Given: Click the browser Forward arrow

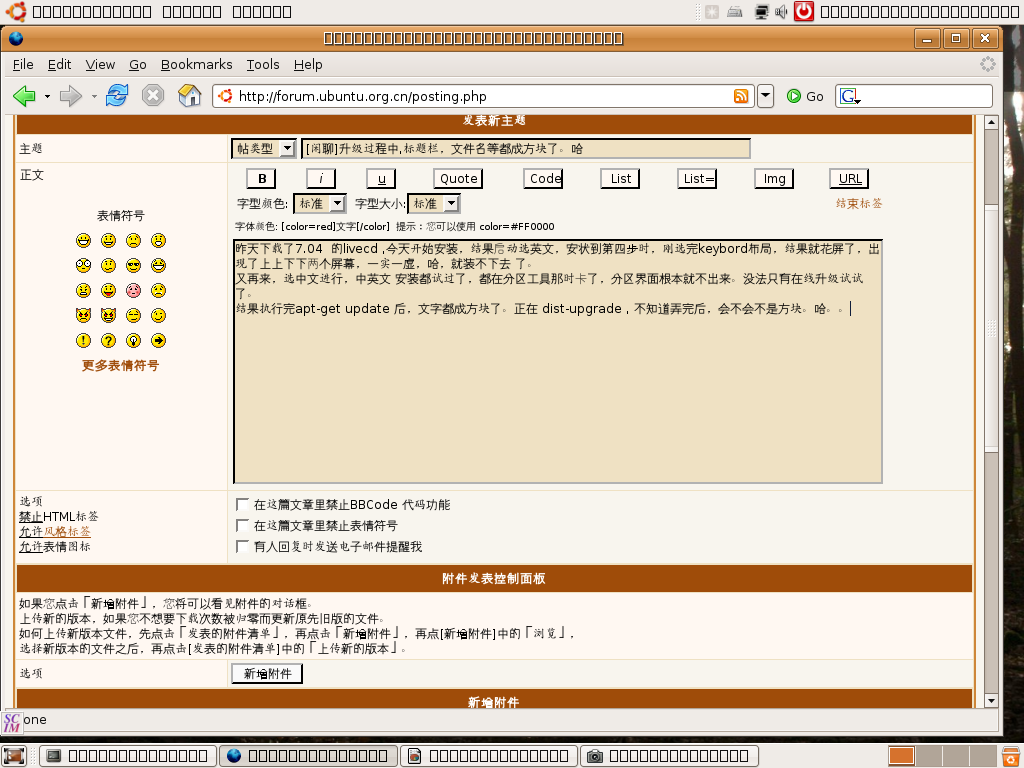Looking at the screenshot, I should click(x=70, y=96).
